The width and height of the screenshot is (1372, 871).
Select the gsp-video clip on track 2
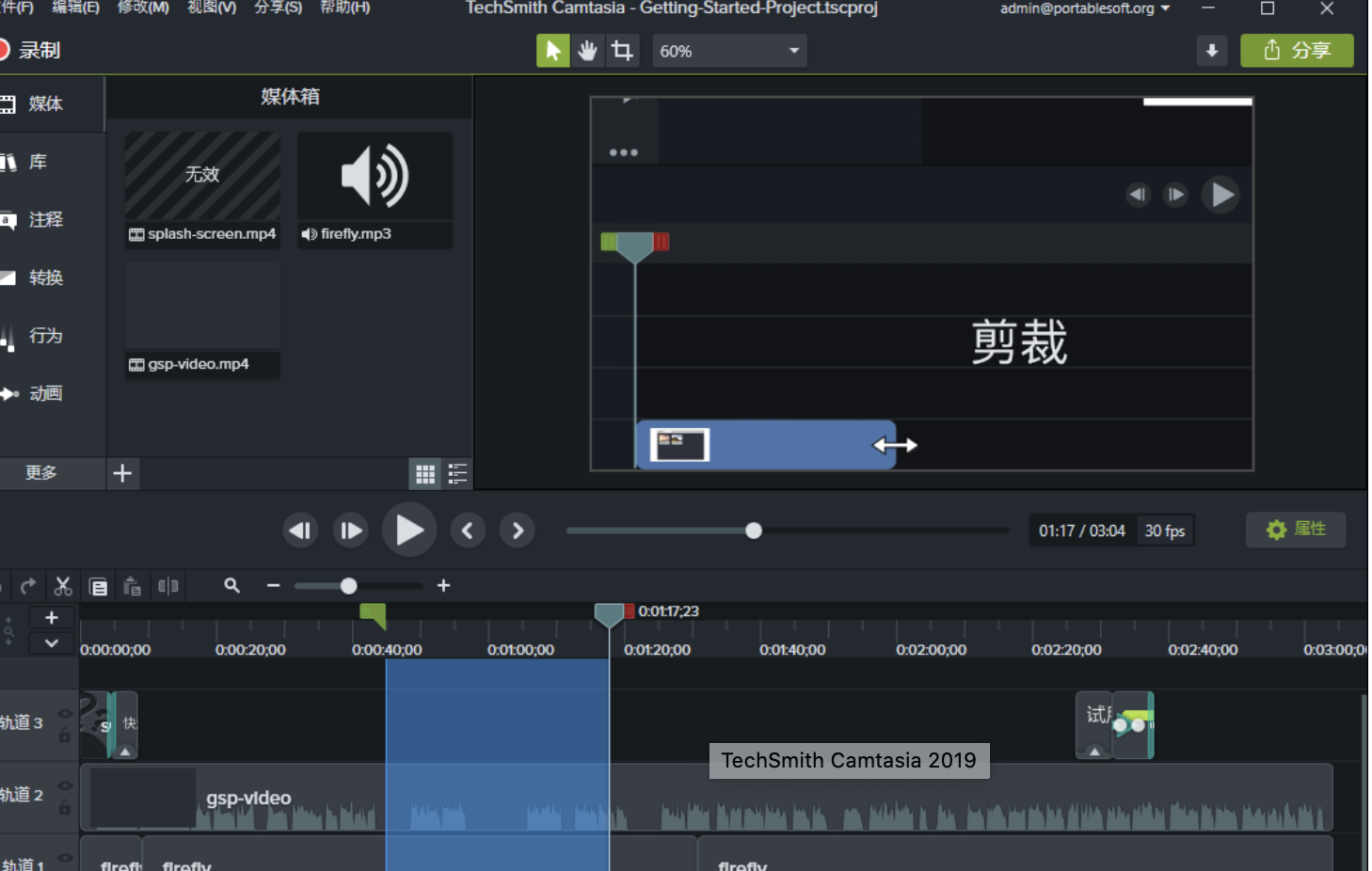(706, 798)
